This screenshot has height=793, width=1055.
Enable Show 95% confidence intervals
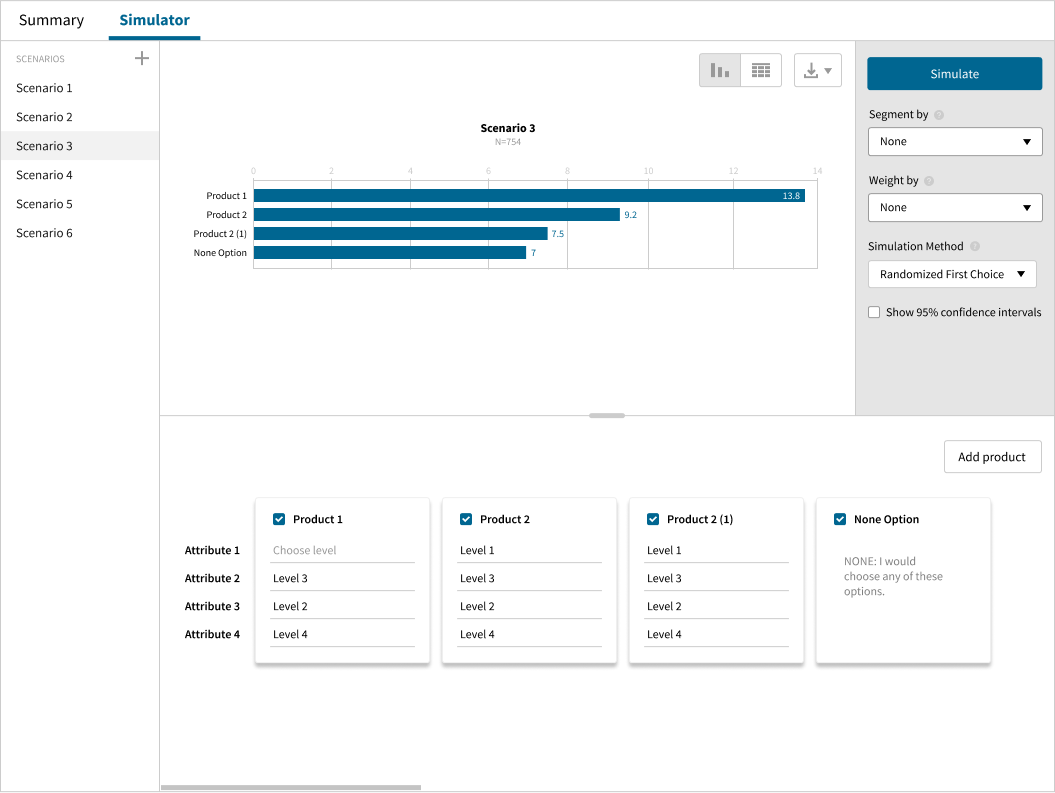pyautogui.click(x=874, y=312)
